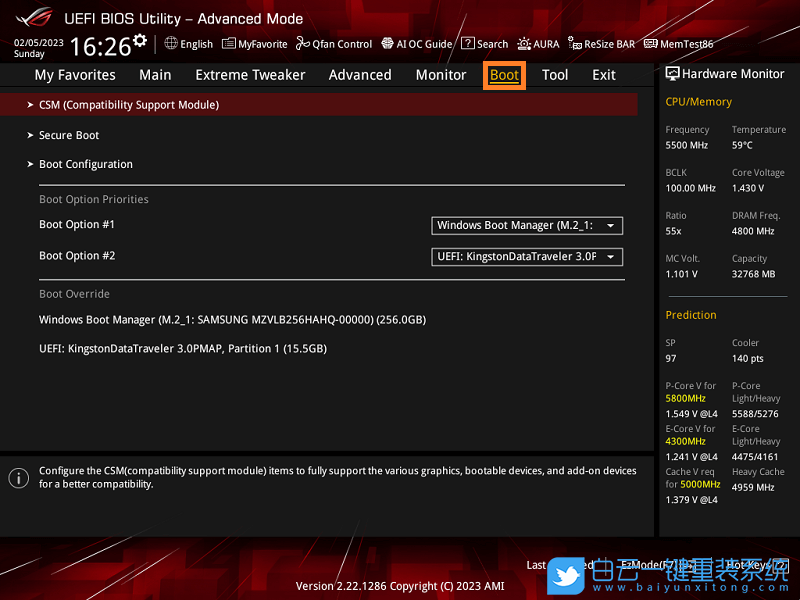Open the AURA lighting control

[x=538, y=44]
